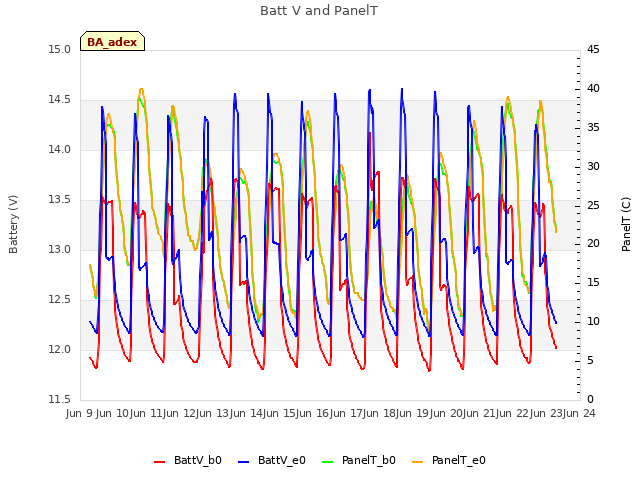Screen dimensions: 640x480
Task: Click the 30 right axis label
Action: (x=593, y=167)
